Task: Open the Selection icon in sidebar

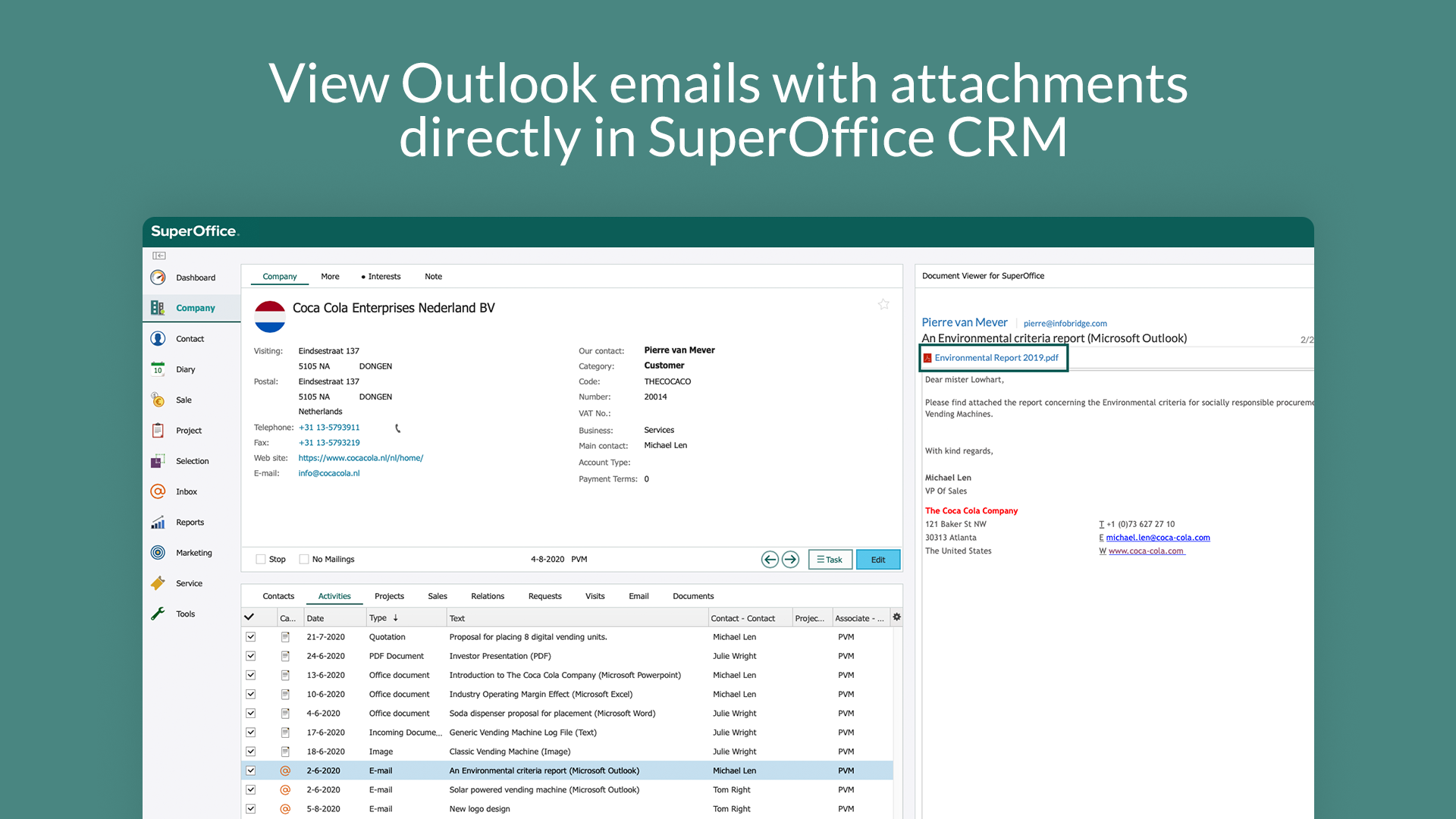Action: click(x=158, y=461)
